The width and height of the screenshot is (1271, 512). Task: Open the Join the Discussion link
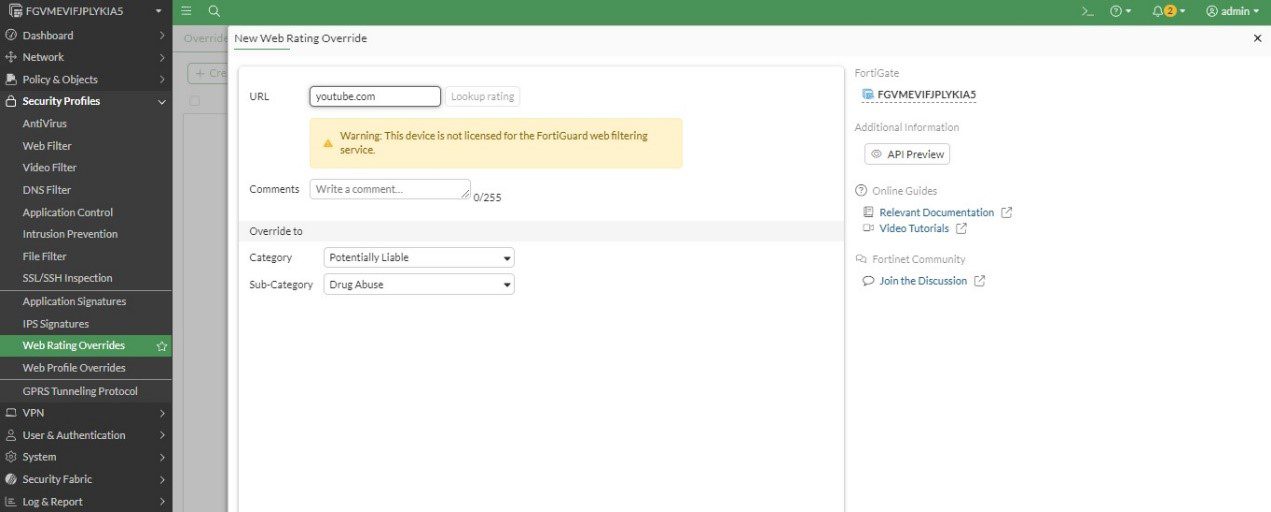coord(923,281)
